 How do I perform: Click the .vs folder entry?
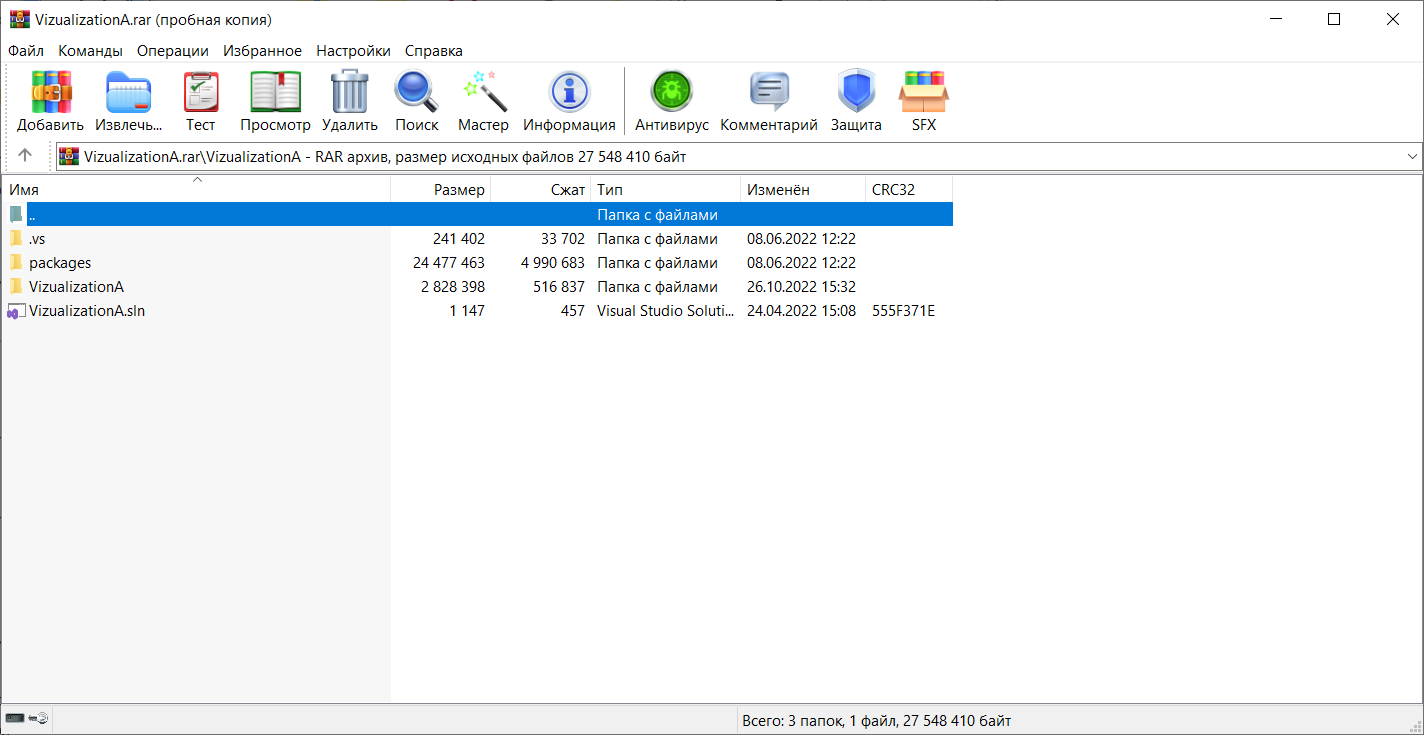[37, 239]
